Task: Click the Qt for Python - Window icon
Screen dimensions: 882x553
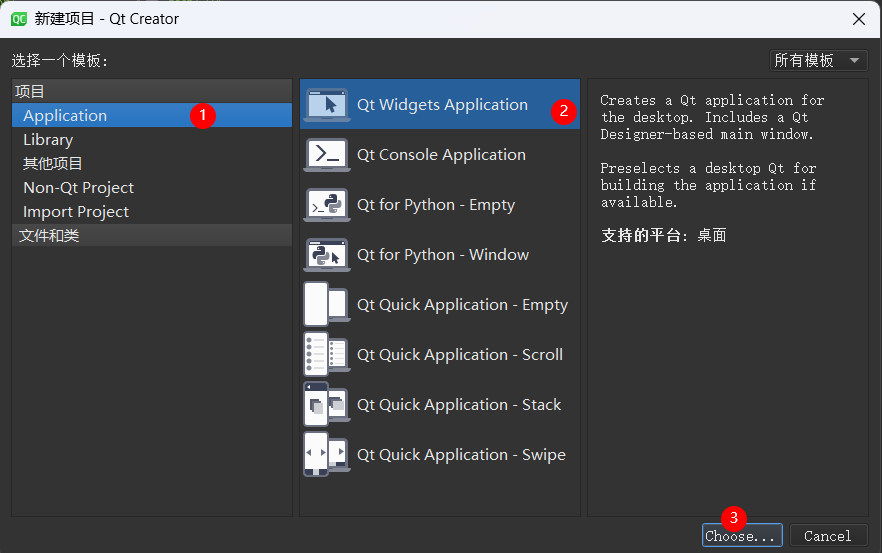Action: click(327, 255)
